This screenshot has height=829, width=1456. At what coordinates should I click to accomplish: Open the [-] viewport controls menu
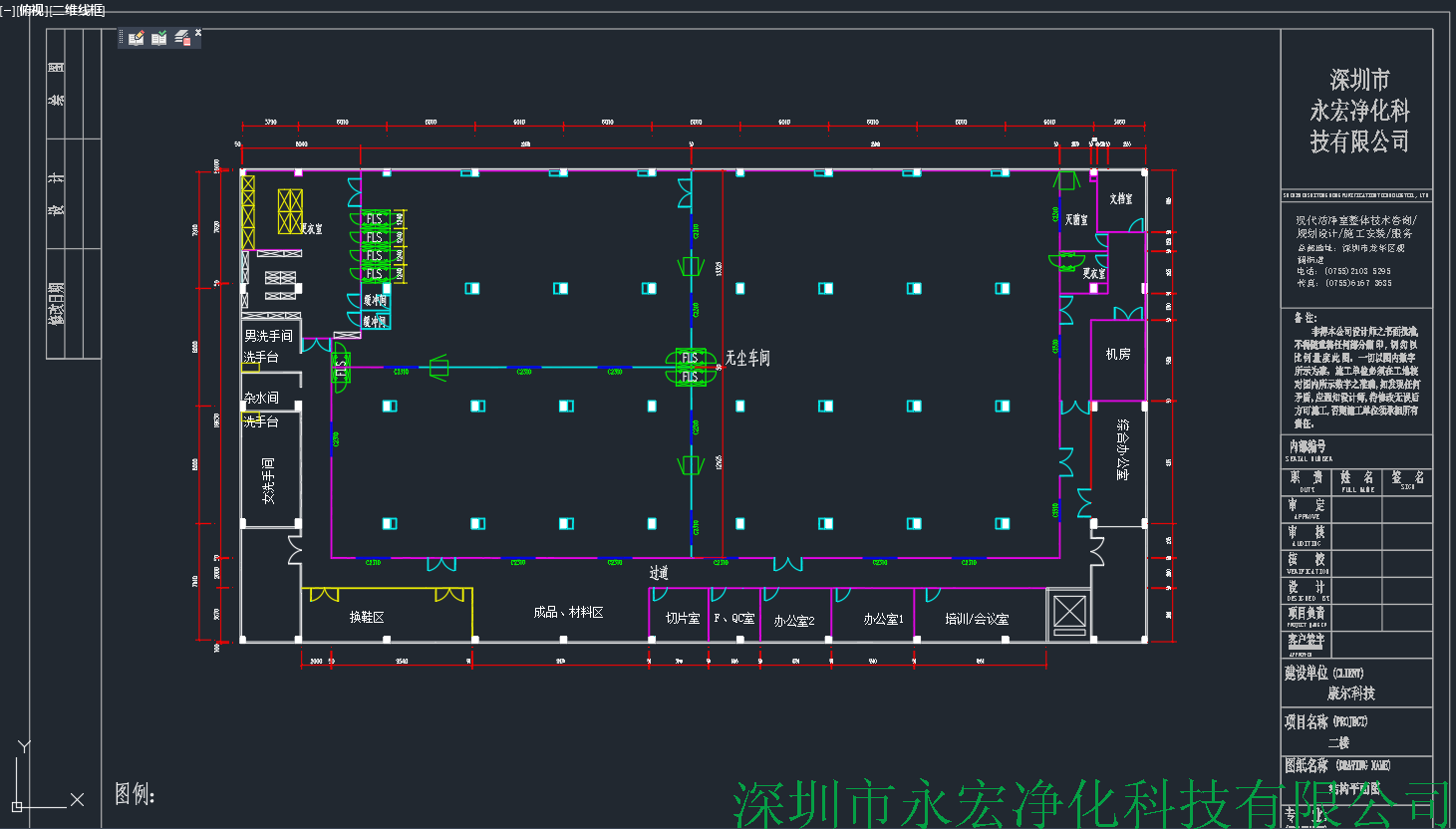(x=8, y=10)
